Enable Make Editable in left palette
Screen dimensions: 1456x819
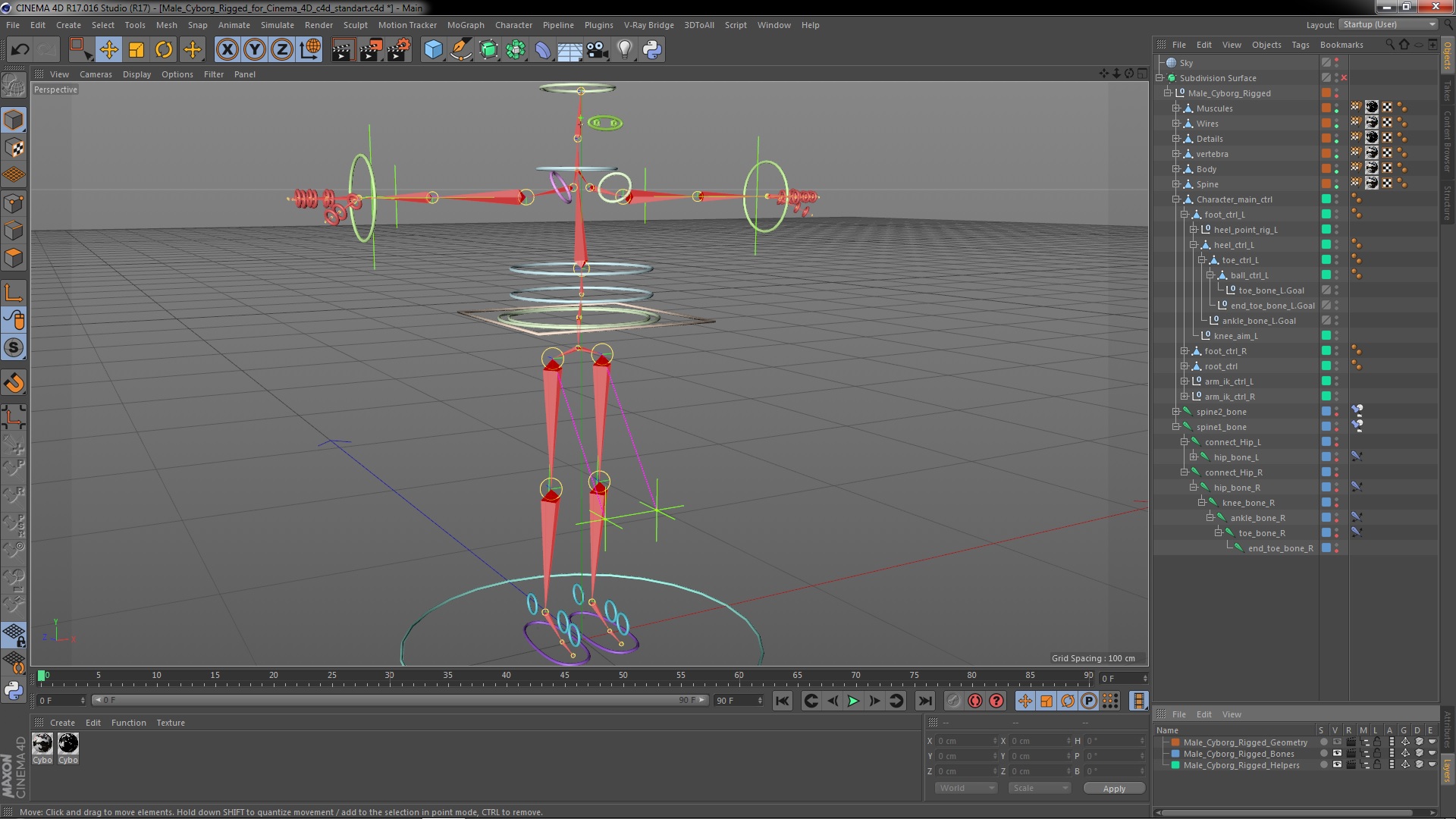(14, 86)
